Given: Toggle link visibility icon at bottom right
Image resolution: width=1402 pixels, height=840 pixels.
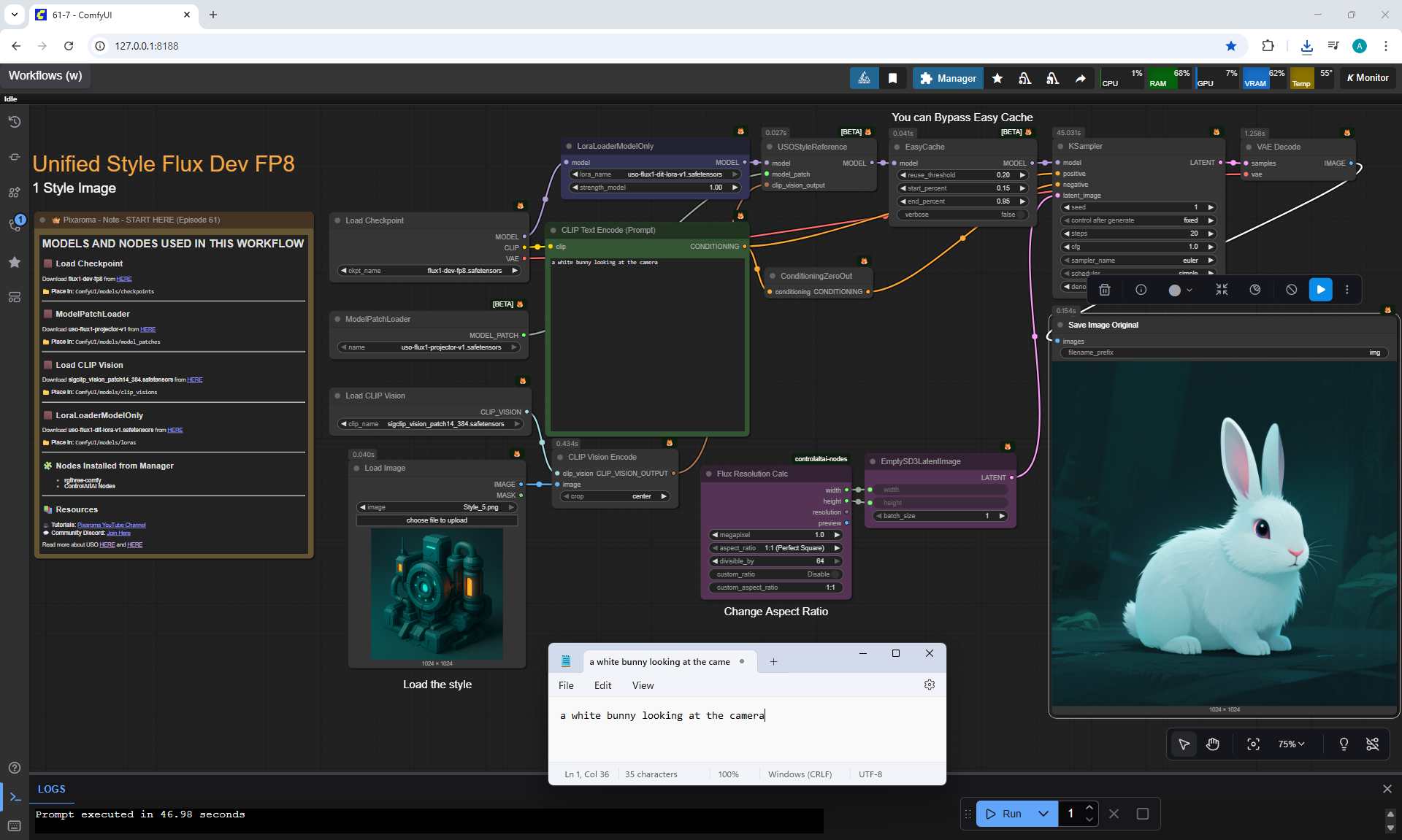Looking at the screenshot, I should click(1372, 744).
